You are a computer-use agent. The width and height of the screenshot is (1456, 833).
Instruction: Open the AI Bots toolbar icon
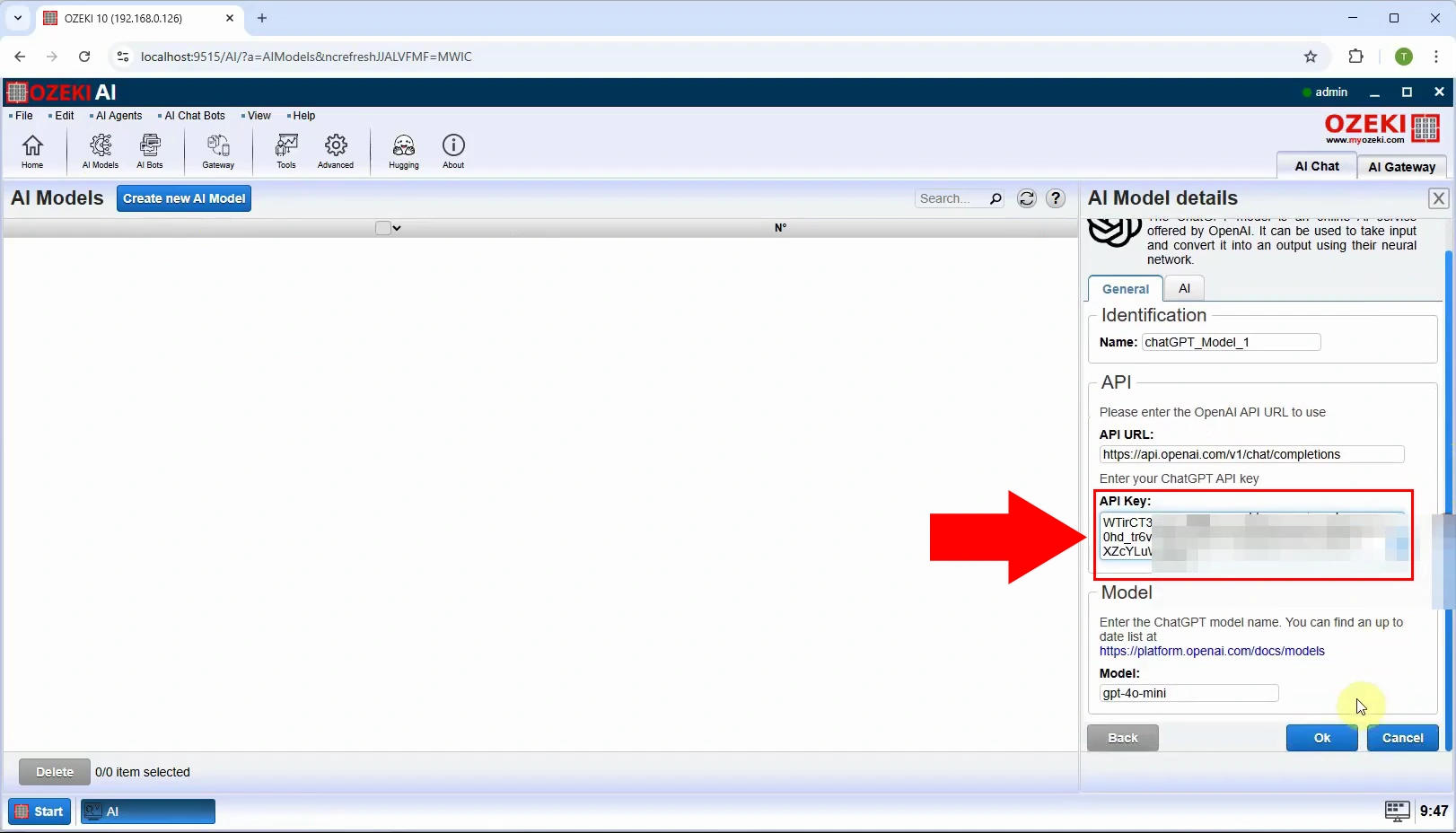(x=150, y=151)
